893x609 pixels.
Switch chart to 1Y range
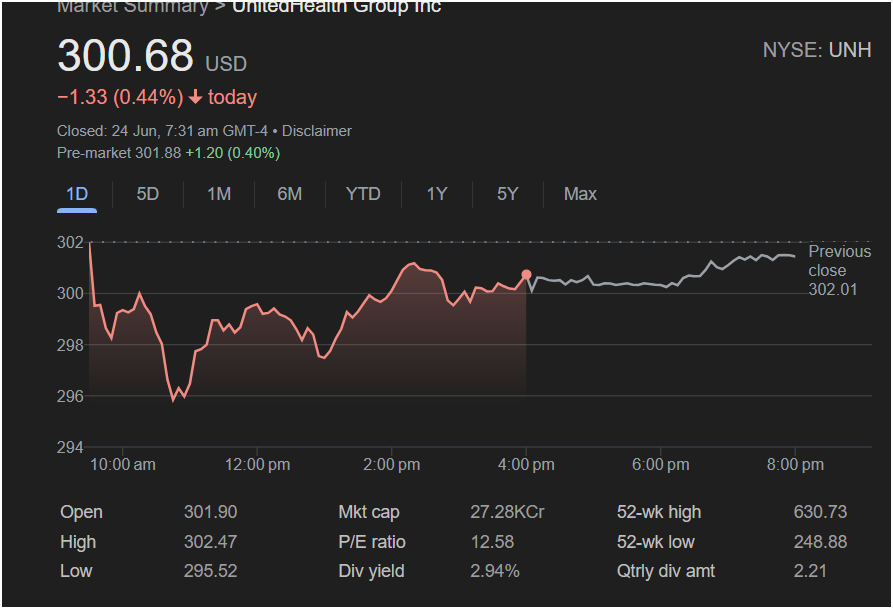(437, 194)
